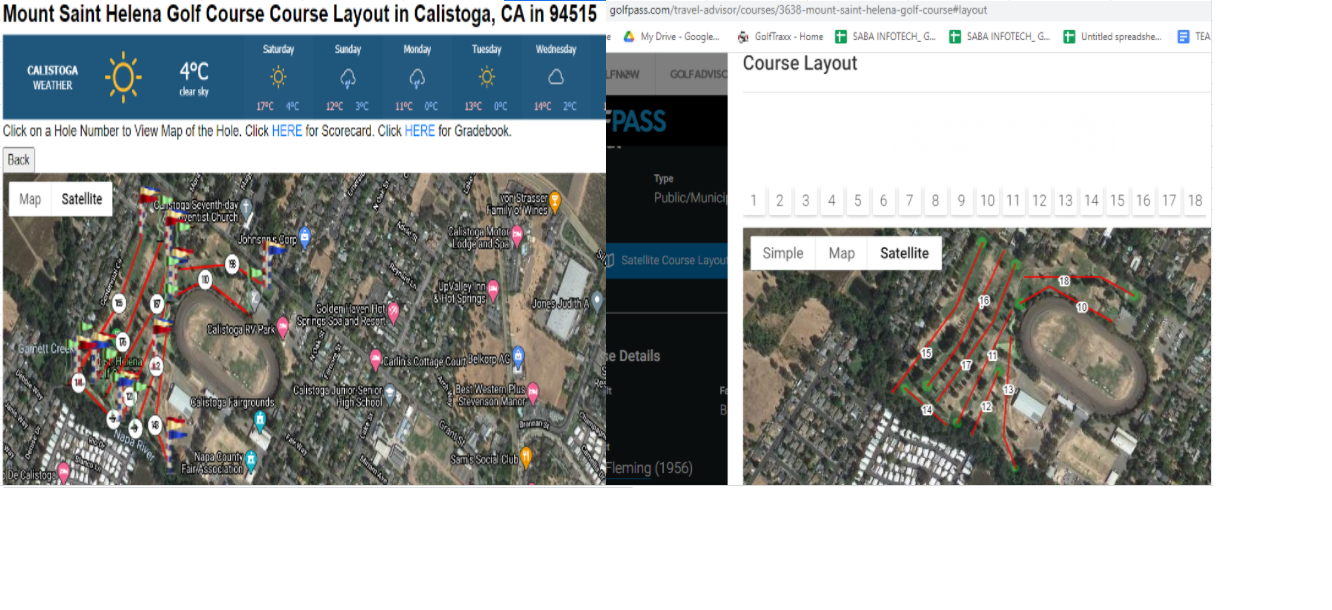This screenshot has width=1332, height=610.
Task: Click the Sam's Social Club pin
Action: tap(527, 456)
